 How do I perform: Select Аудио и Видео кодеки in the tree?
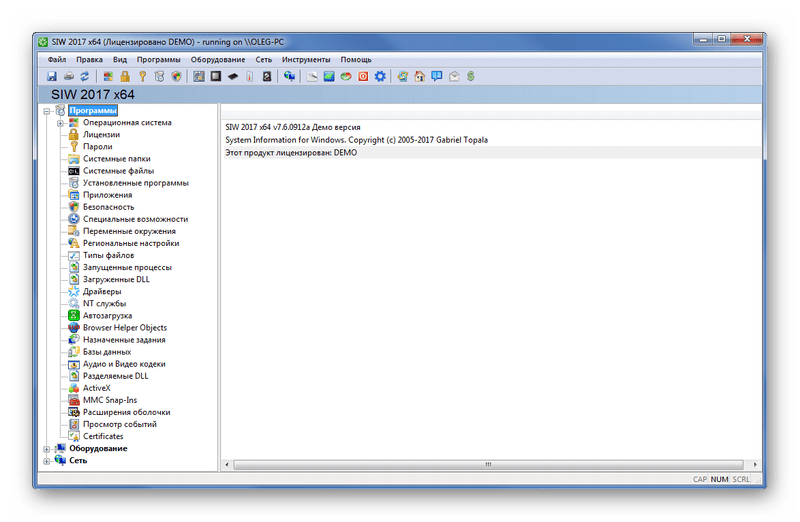point(124,364)
